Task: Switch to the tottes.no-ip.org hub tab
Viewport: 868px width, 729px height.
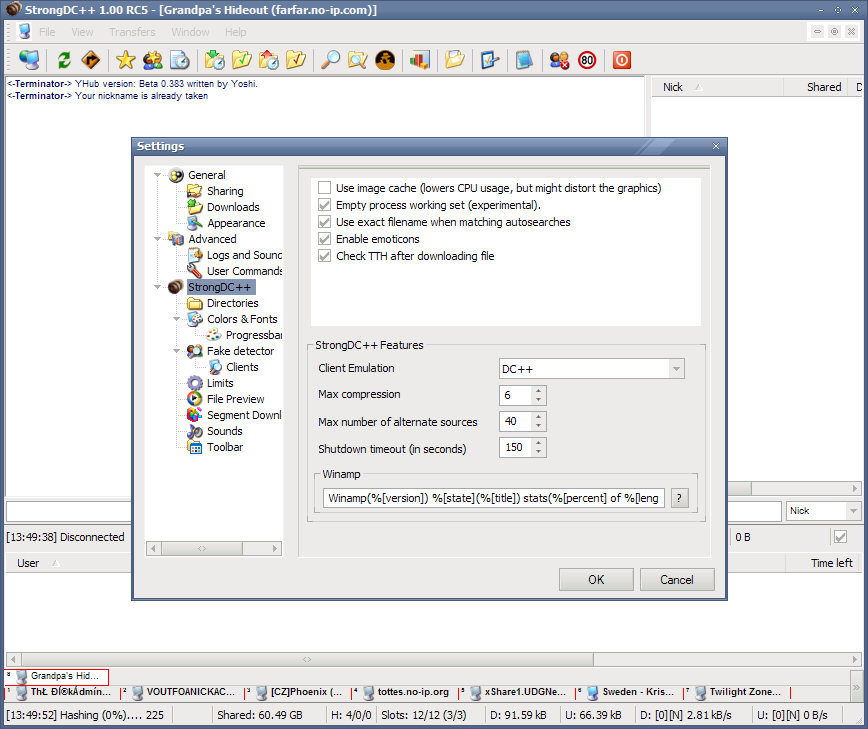Action: tap(405, 692)
